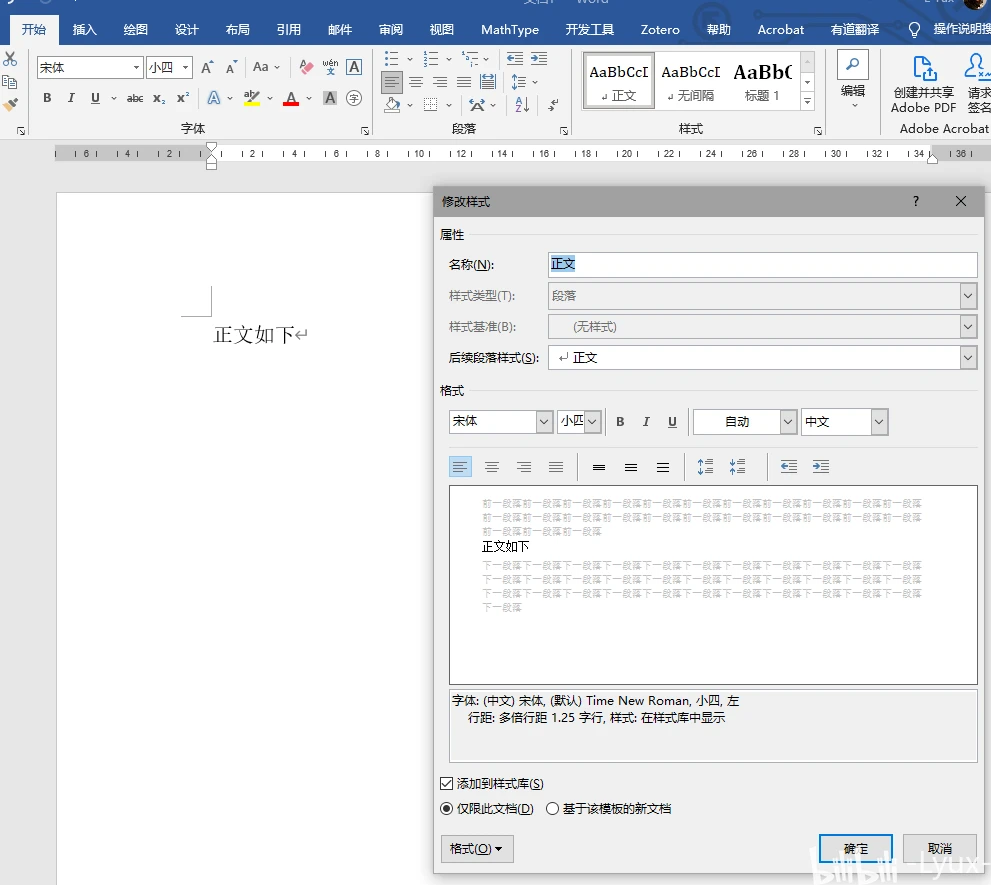The width and height of the screenshot is (991, 885).
Task: Click the Cut scissors icon in the ribbon
Action: 10,59
